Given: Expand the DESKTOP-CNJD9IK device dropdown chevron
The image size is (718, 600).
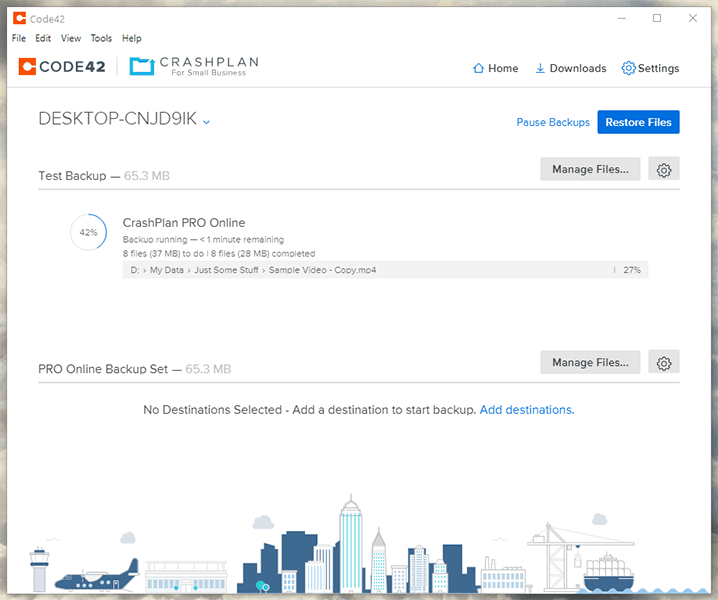Looking at the screenshot, I should [x=207, y=122].
